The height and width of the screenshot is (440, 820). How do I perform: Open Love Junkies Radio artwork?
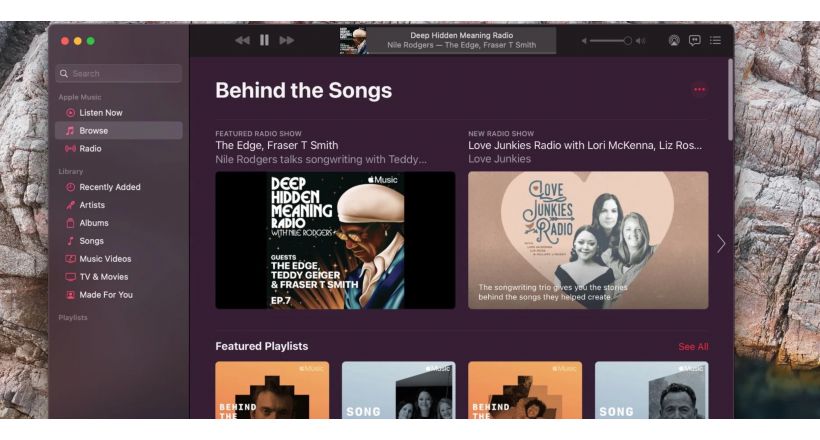pos(588,240)
